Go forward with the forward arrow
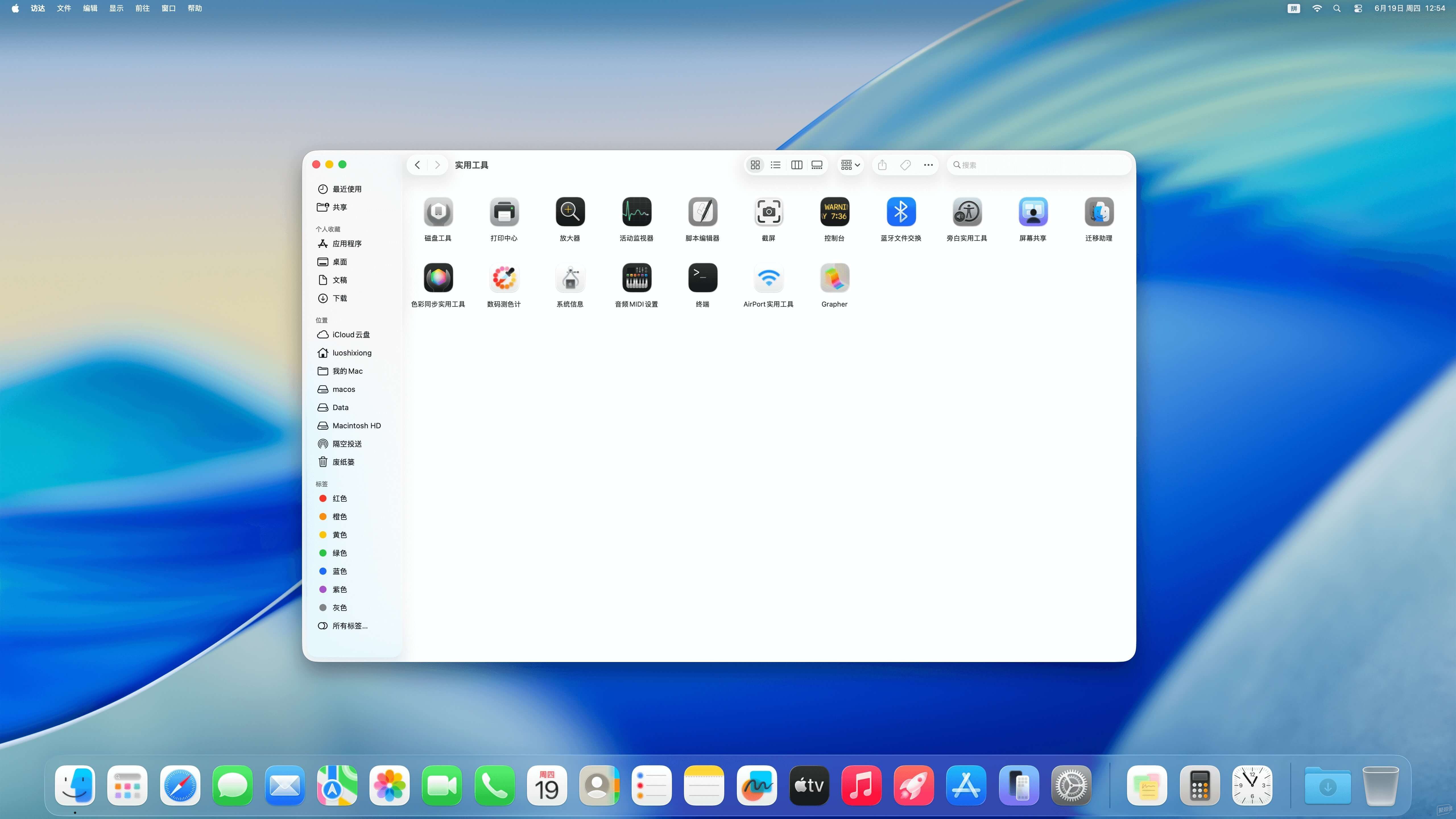The width and height of the screenshot is (1456, 819). [x=437, y=165]
